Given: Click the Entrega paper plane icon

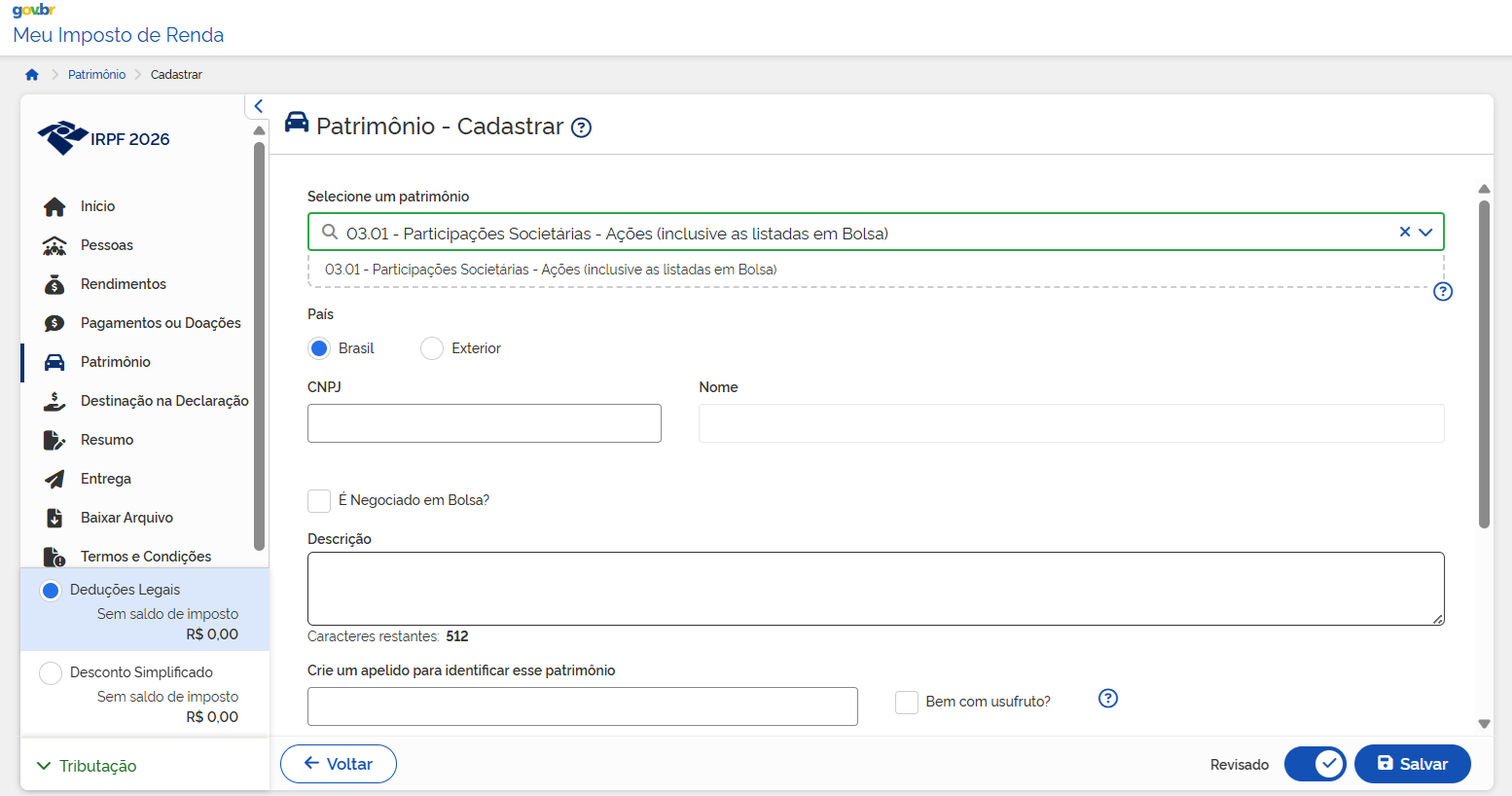Looking at the screenshot, I should click(x=54, y=479).
